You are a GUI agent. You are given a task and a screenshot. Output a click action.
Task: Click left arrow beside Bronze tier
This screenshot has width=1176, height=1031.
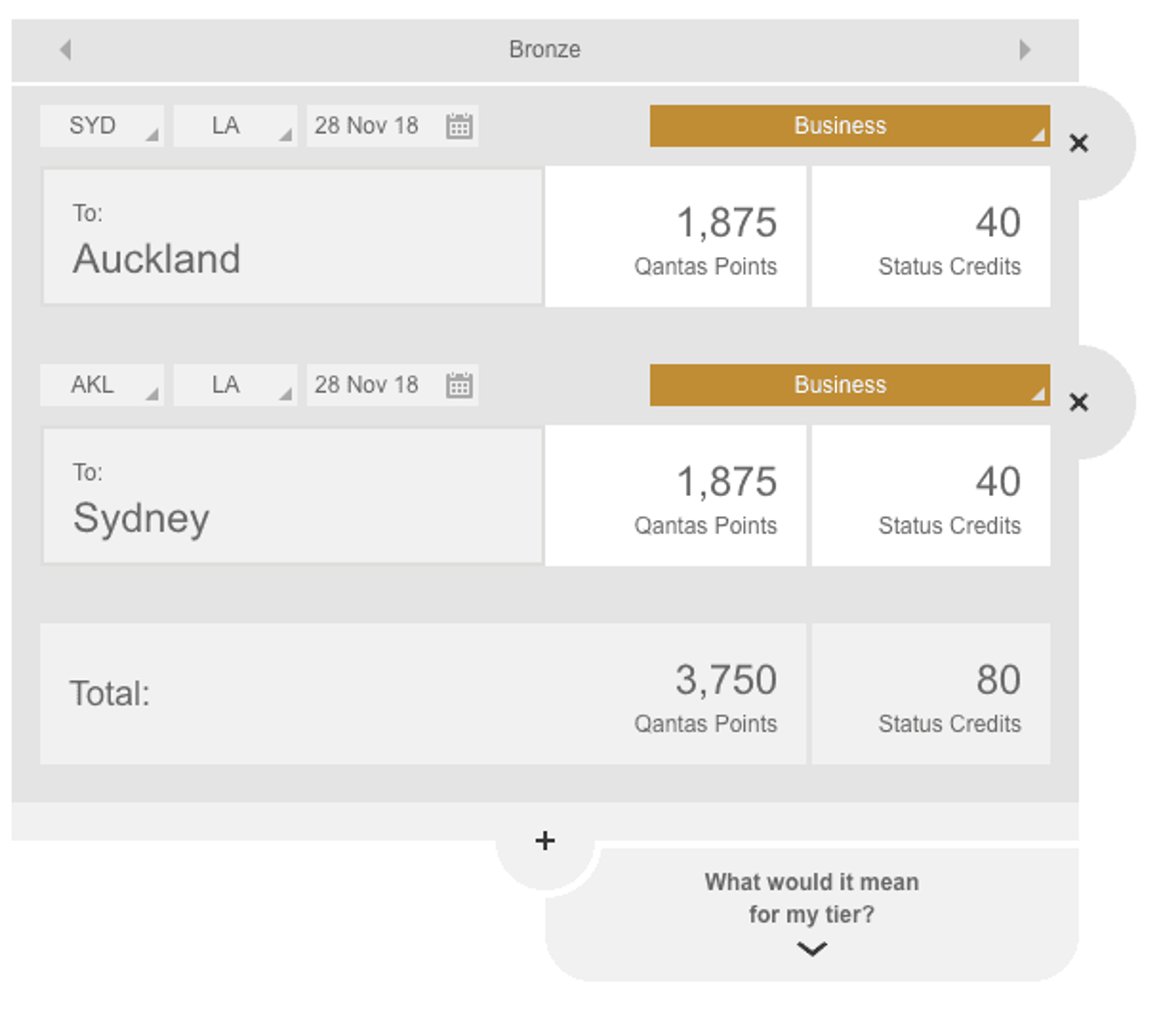pyautogui.click(x=66, y=50)
